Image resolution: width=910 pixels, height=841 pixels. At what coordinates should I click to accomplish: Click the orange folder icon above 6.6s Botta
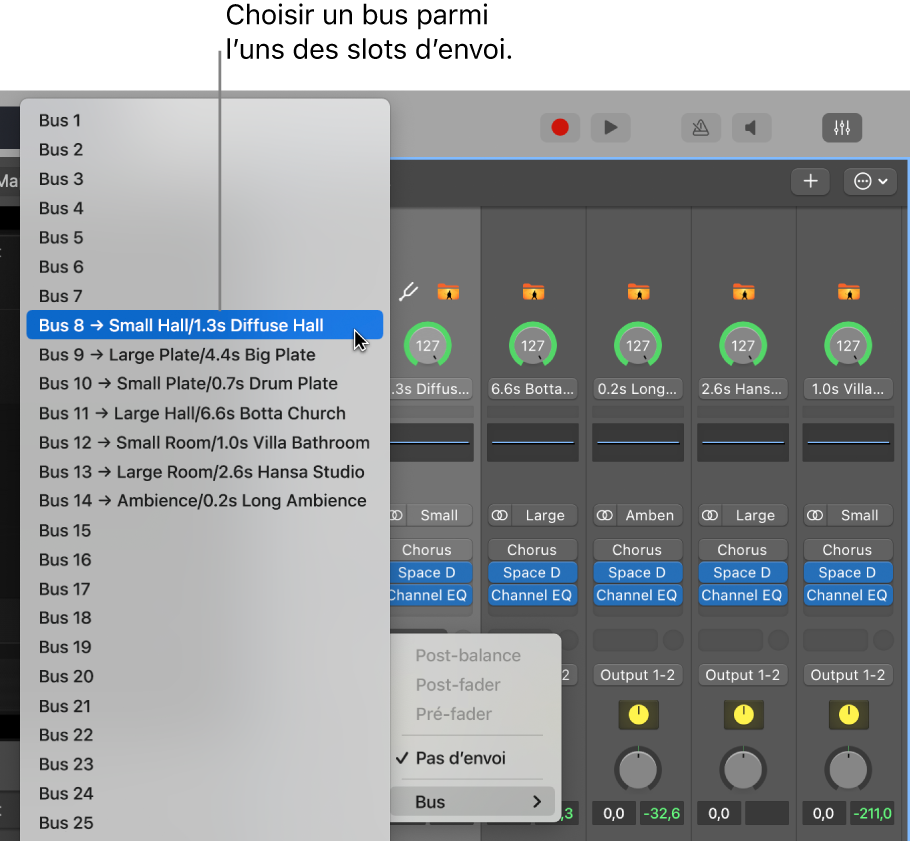pyautogui.click(x=532, y=291)
